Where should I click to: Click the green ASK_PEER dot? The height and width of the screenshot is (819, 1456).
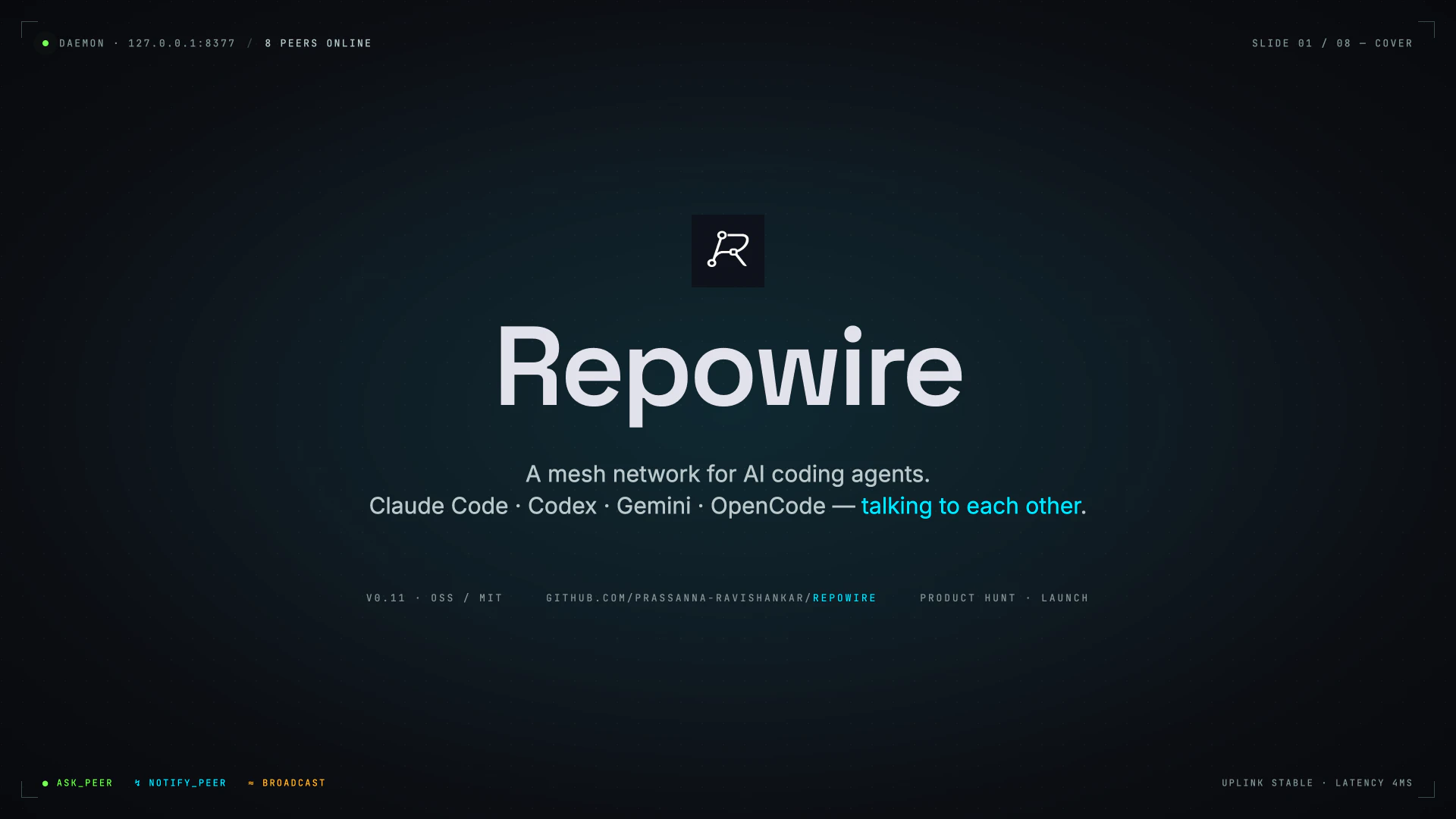coord(45,783)
